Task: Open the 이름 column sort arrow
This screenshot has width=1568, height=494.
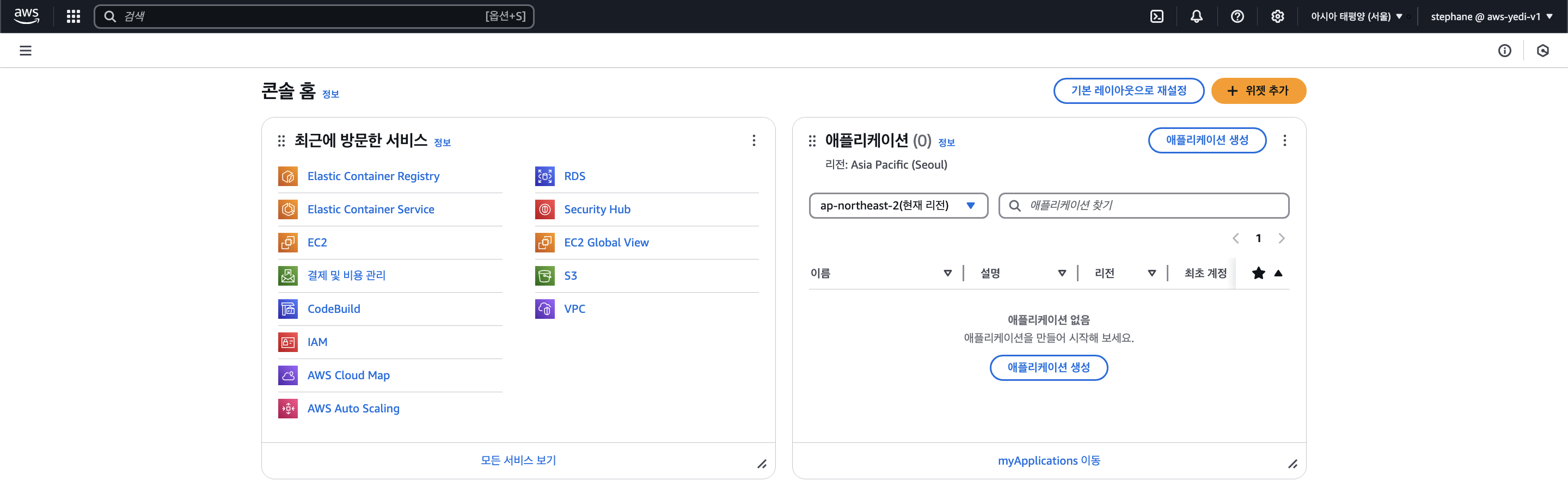Action: 947,273
